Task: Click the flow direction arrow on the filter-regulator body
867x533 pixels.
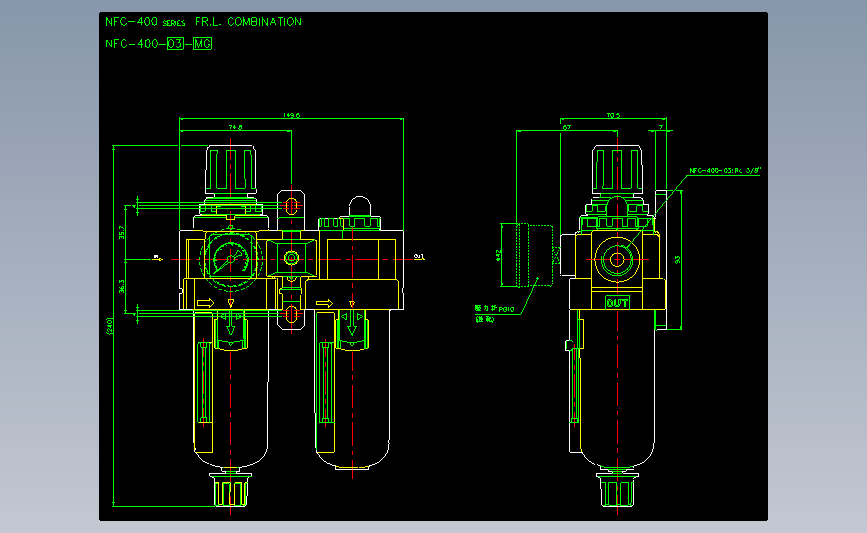Action: click(205, 303)
